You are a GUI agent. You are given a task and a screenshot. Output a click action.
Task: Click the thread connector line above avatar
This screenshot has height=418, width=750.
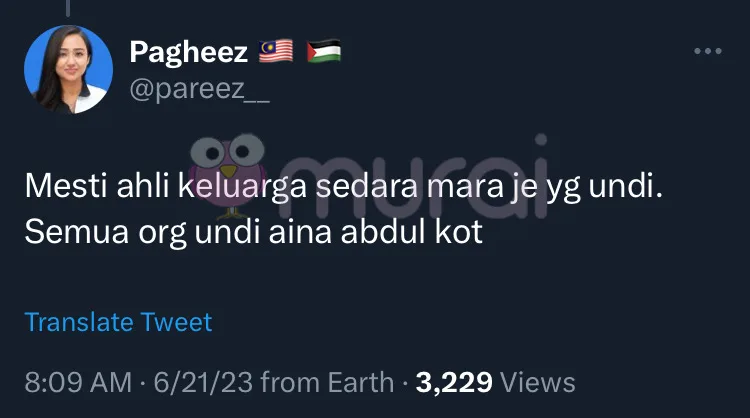68,8
